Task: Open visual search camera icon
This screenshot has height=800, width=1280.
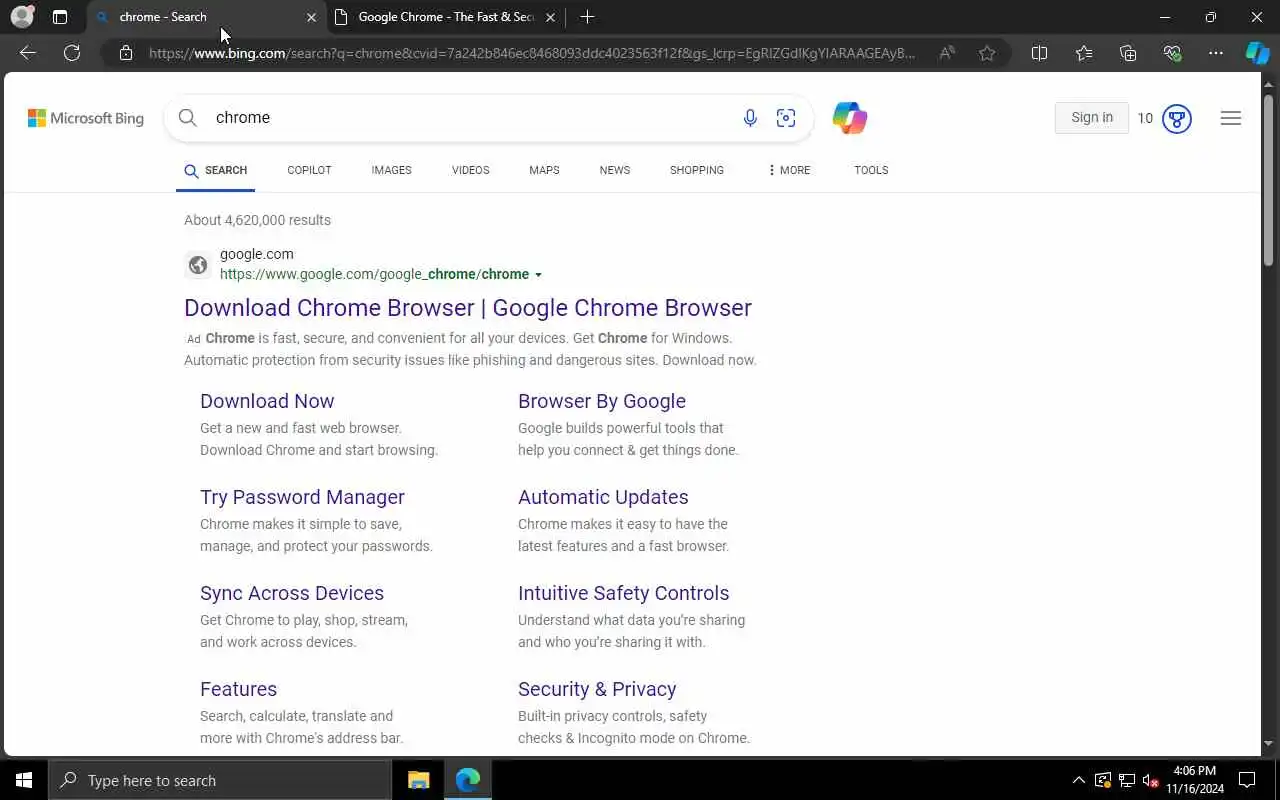Action: [x=786, y=118]
